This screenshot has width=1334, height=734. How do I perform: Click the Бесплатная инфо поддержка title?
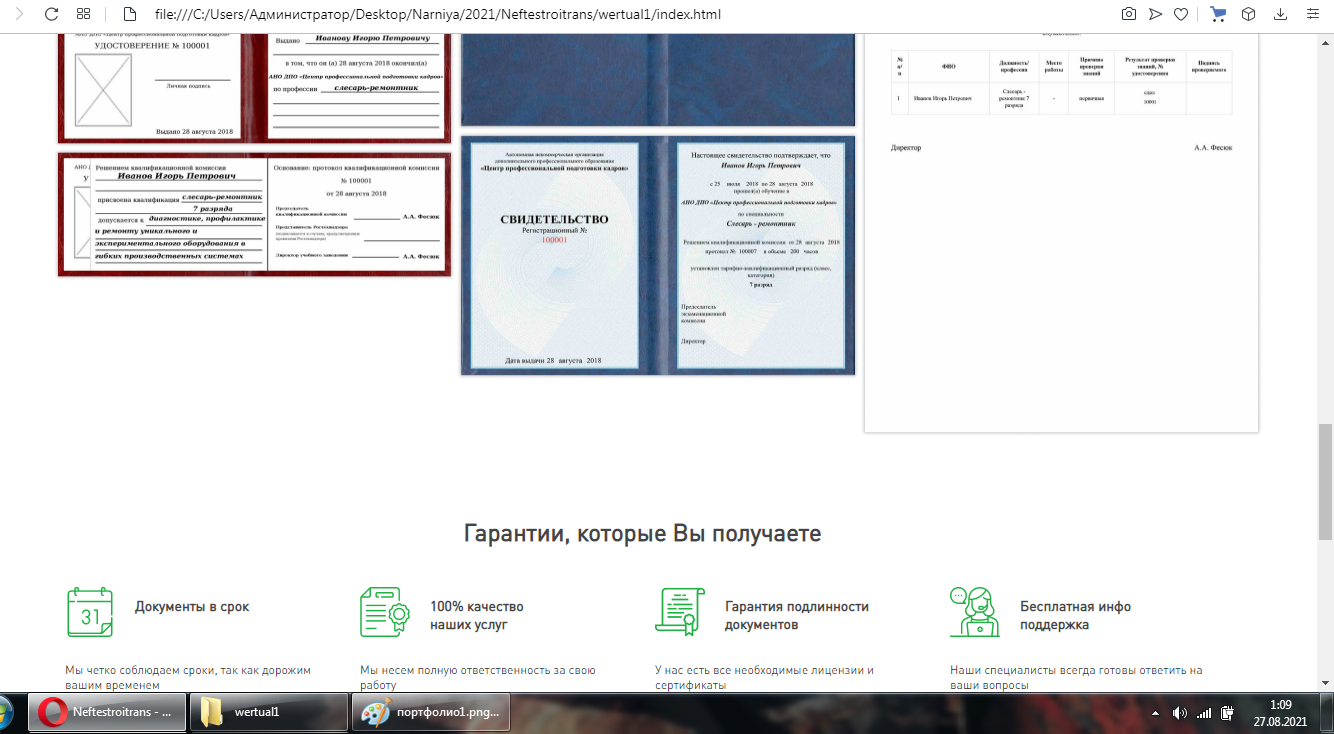point(1076,616)
